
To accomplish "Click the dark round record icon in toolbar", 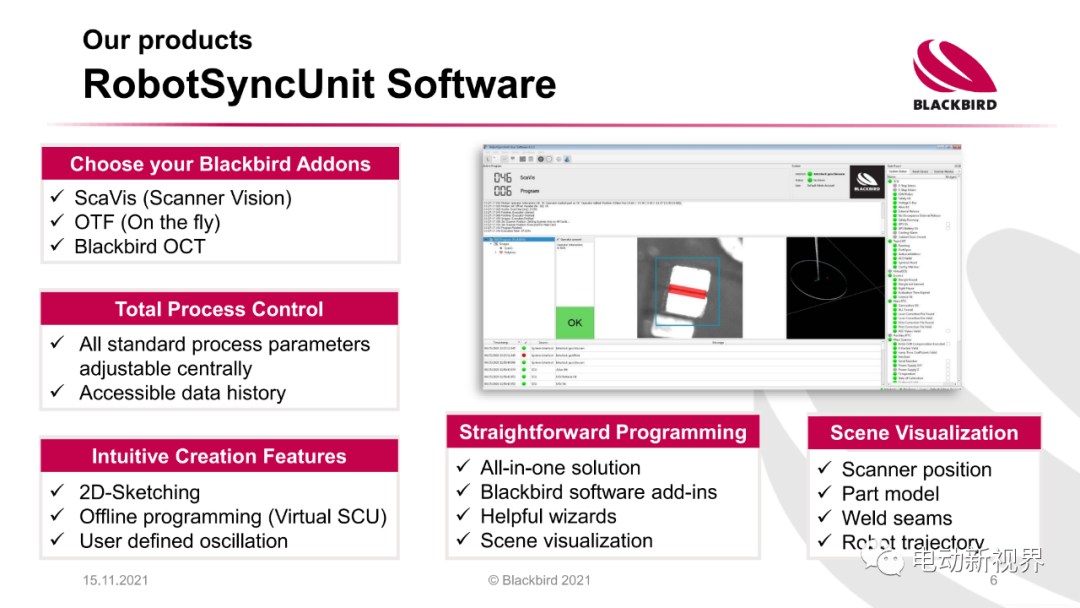I will (541, 159).
